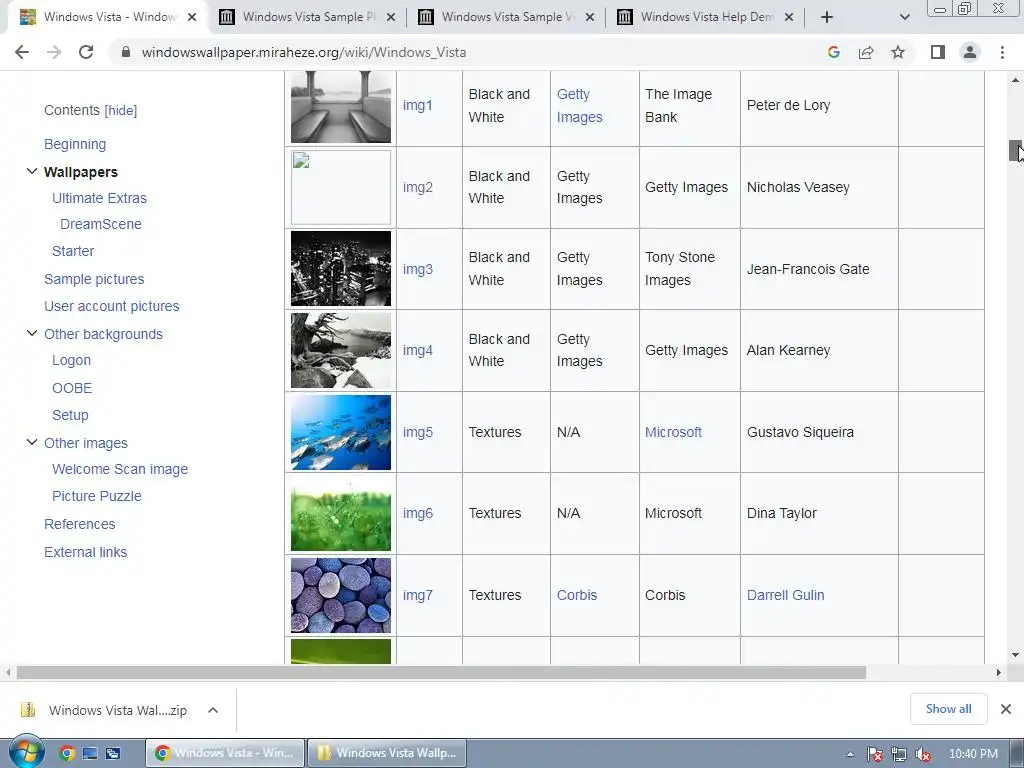Open Chrome's three-dot menu
The height and width of the screenshot is (768, 1024).
point(1002,52)
